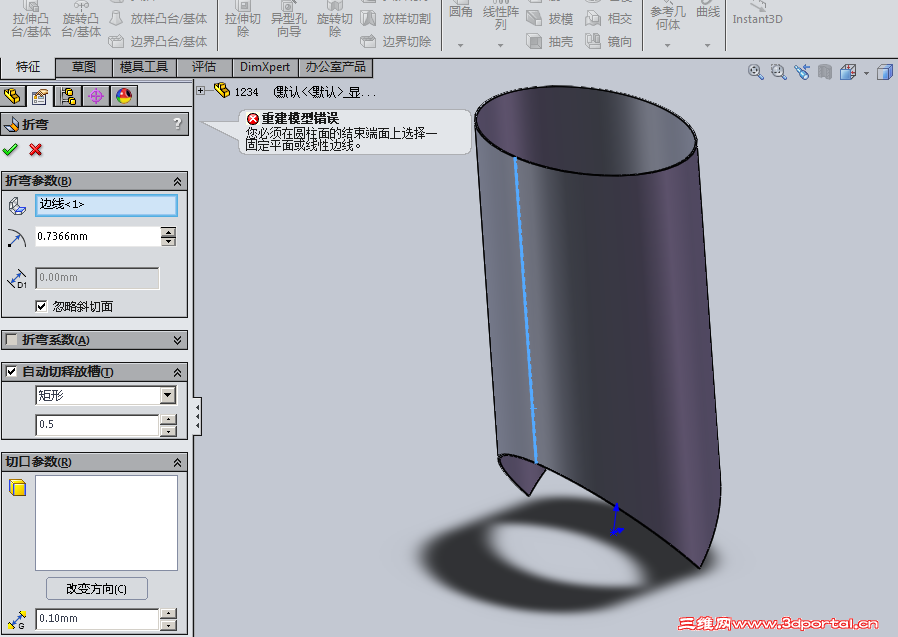
Task: Expand the 1234 tree node
Action: (x=200, y=91)
